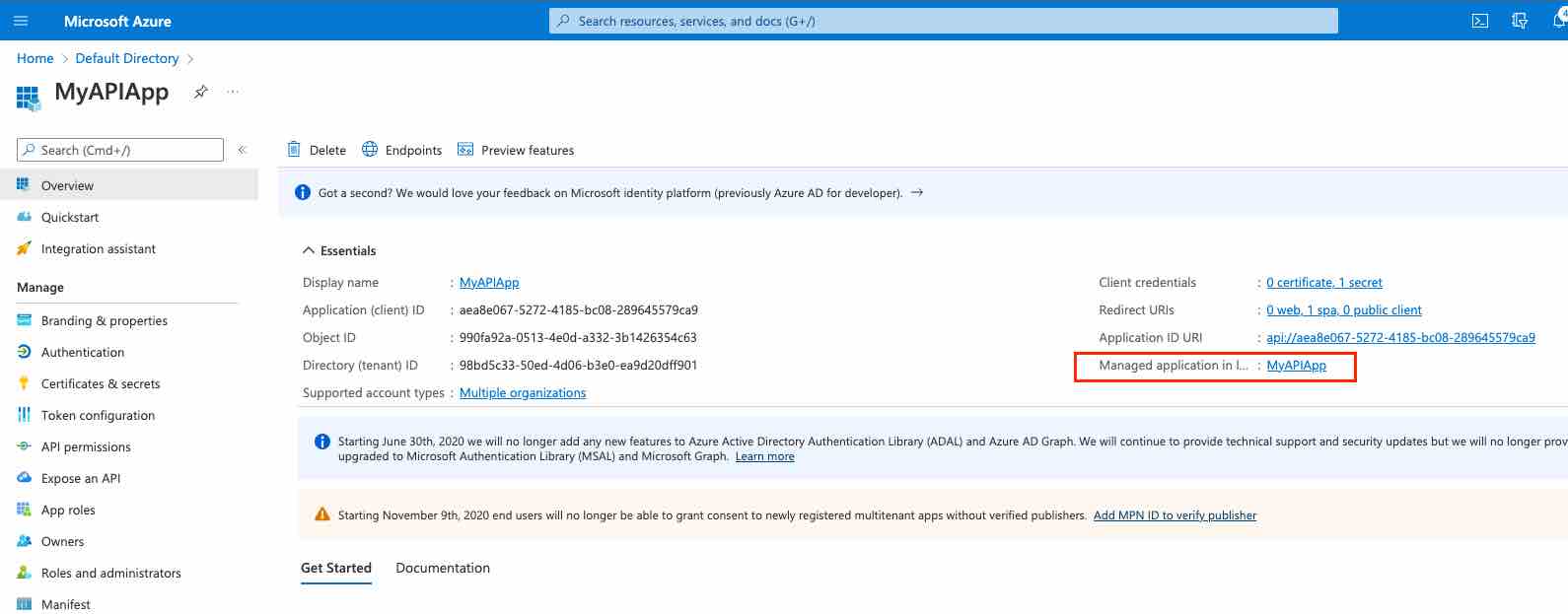This screenshot has width=1568, height=614.
Task: Click Add MPN ID to verify publisher
Action: (x=1176, y=514)
